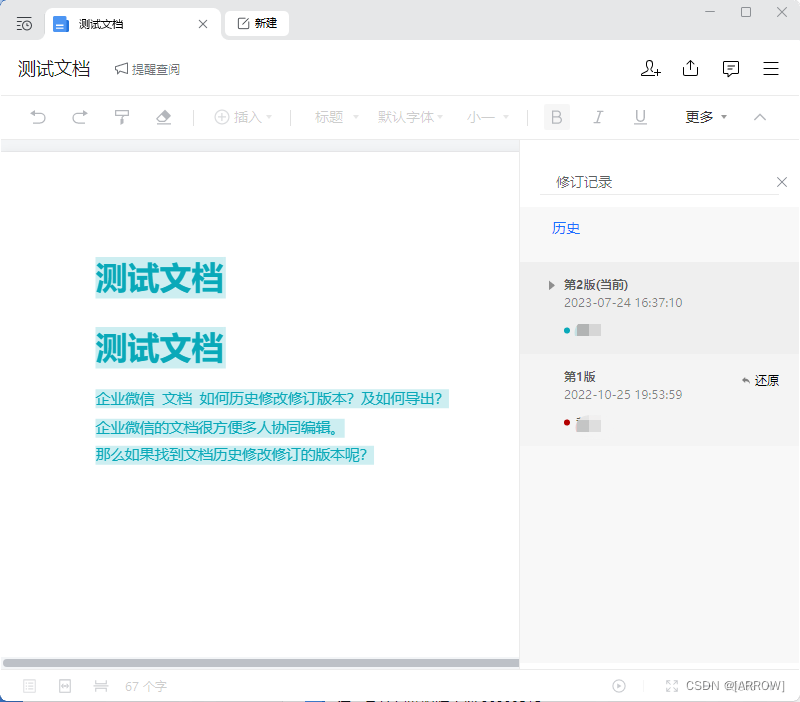Click the line about 如何历史修改修订版本
The image size is (800, 702).
(x=272, y=398)
